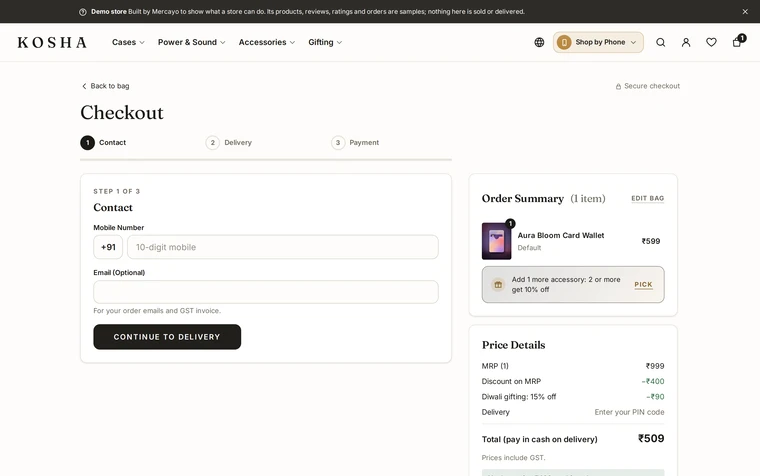View wishlist via heart icon
Image resolution: width=760 pixels, height=476 pixels.
711,42
